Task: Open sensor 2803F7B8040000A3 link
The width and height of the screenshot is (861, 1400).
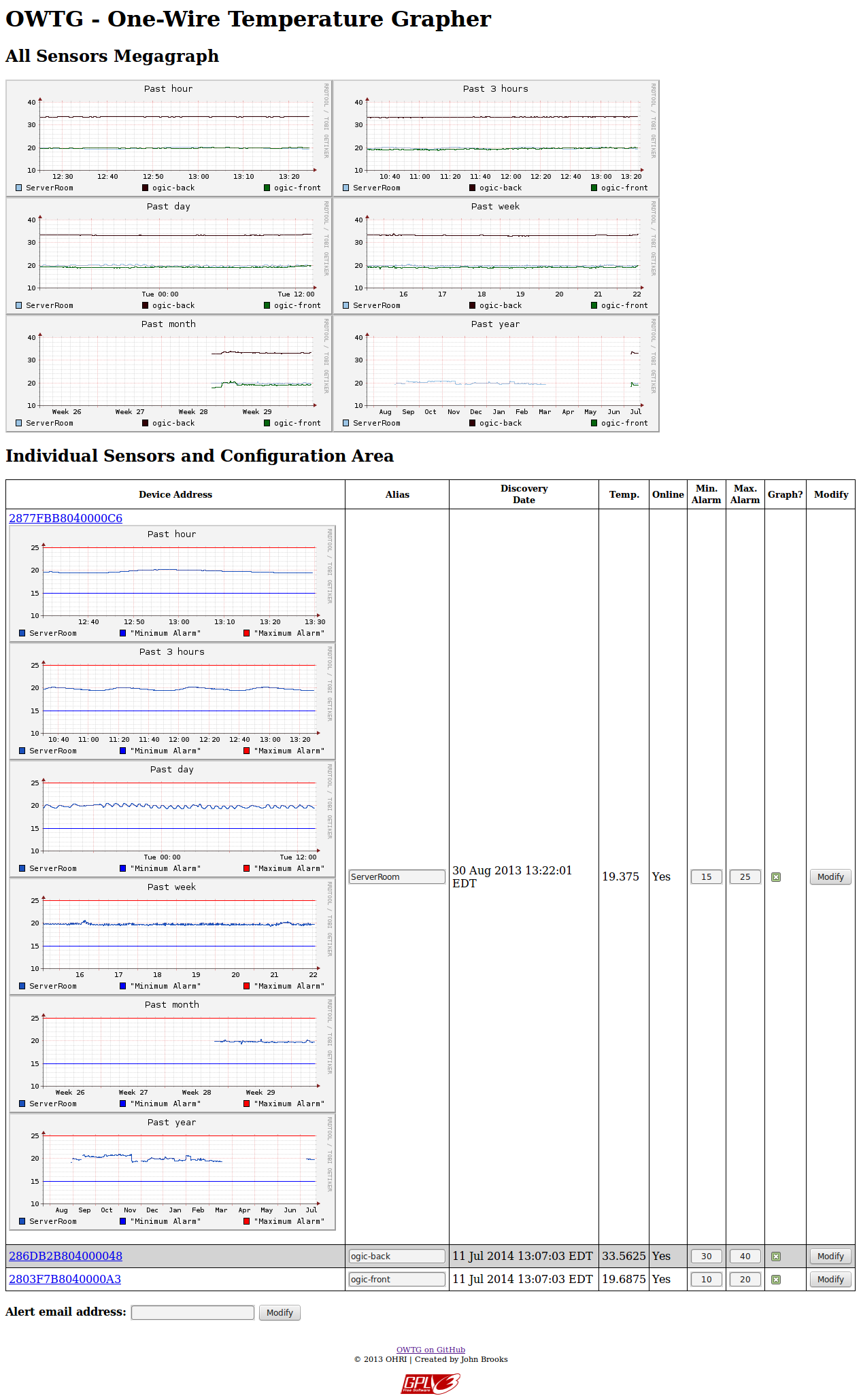Action: tap(65, 1279)
